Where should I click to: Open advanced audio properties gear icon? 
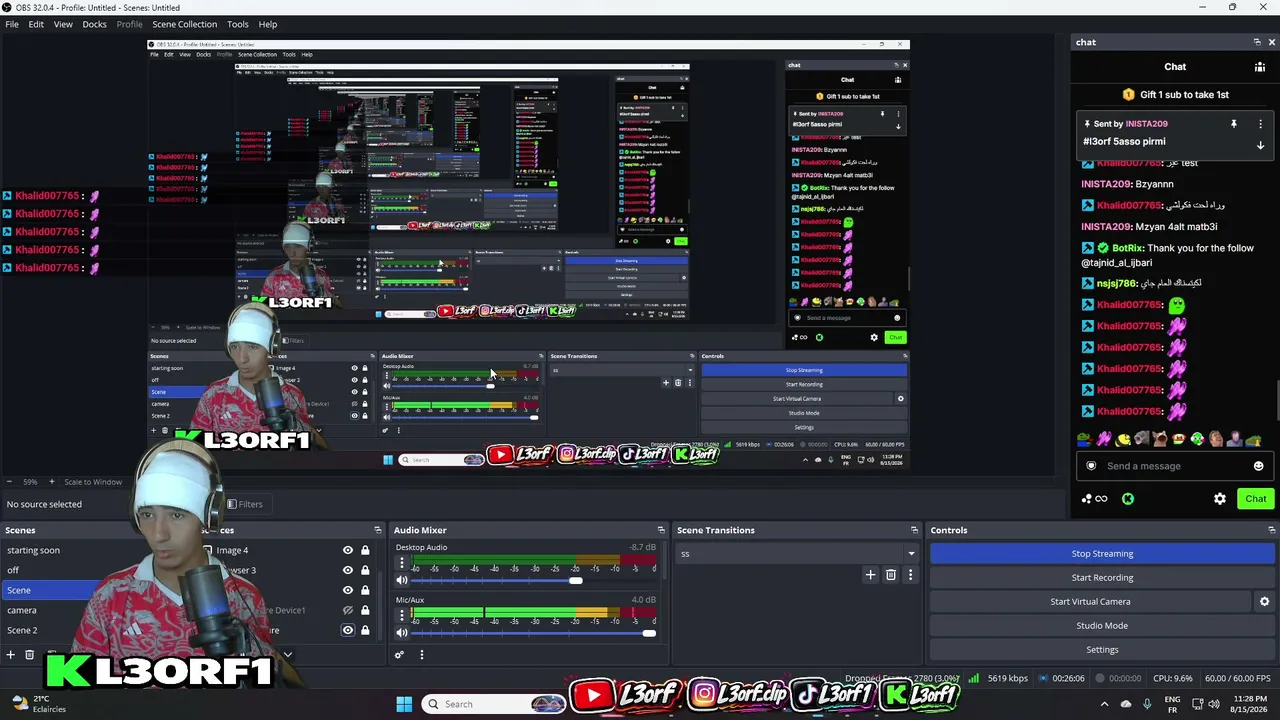[x=399, y=655]
